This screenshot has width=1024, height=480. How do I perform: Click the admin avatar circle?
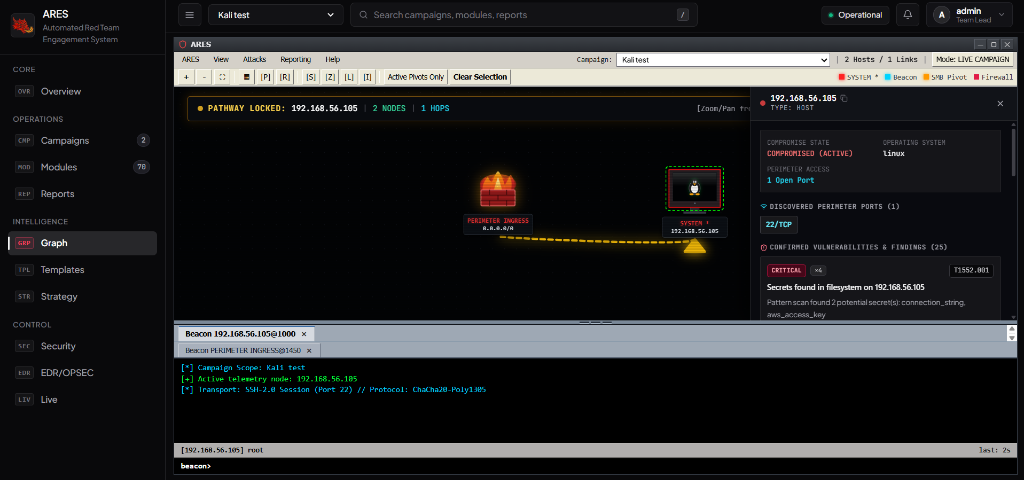(x=941, y=15)
